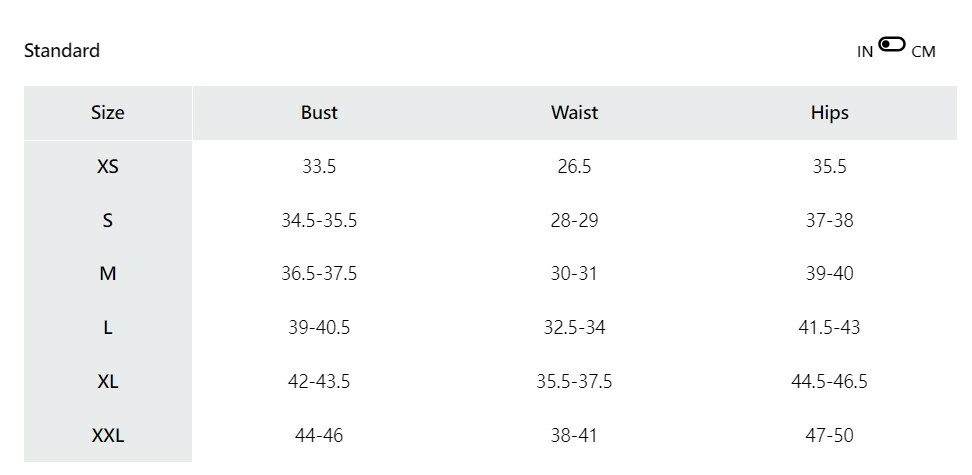Click the Hips column header

coord(829,113)
